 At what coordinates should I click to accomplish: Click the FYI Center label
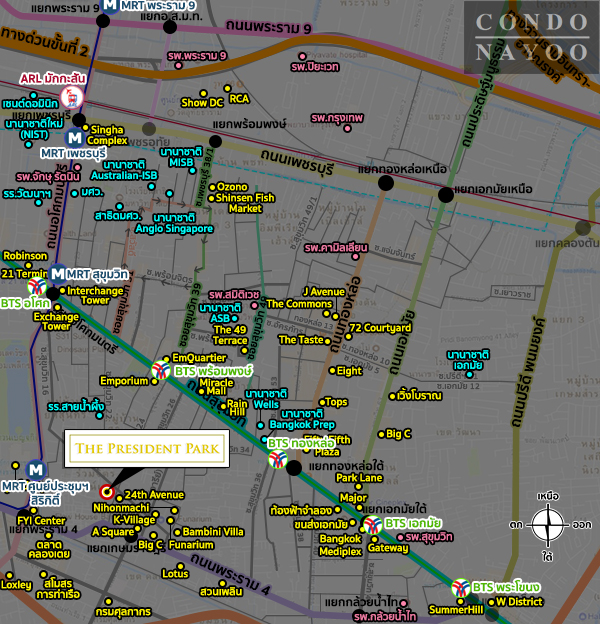pyautogui.click(x=41, y=521)
